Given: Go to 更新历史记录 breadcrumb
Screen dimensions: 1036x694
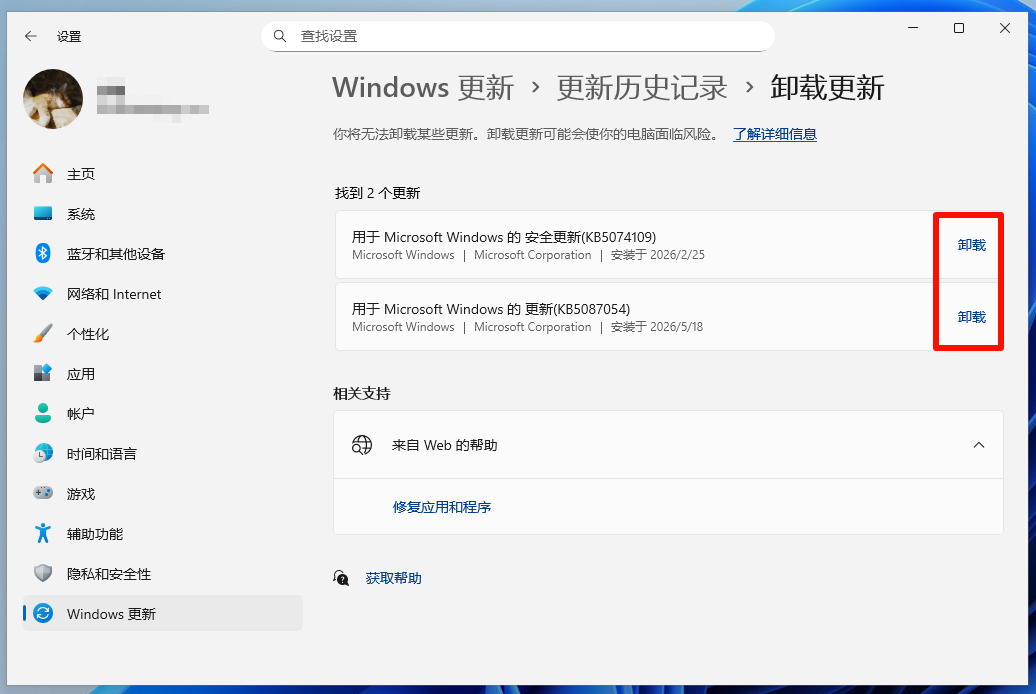Looking at the screenshot, I should tap(642, 87).
